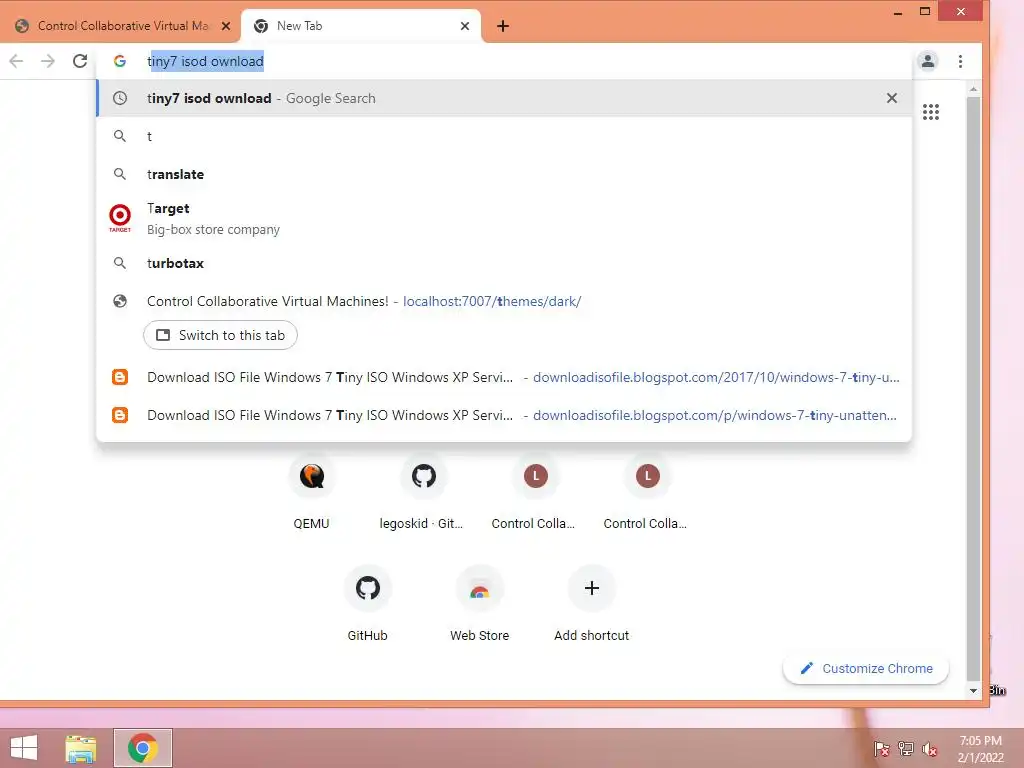The height and width of the screenshot is (768, 1024).
Task: Open the 'legoskid · Git...' shortcut
Action: pyautogui.click(x=423, y=493)
